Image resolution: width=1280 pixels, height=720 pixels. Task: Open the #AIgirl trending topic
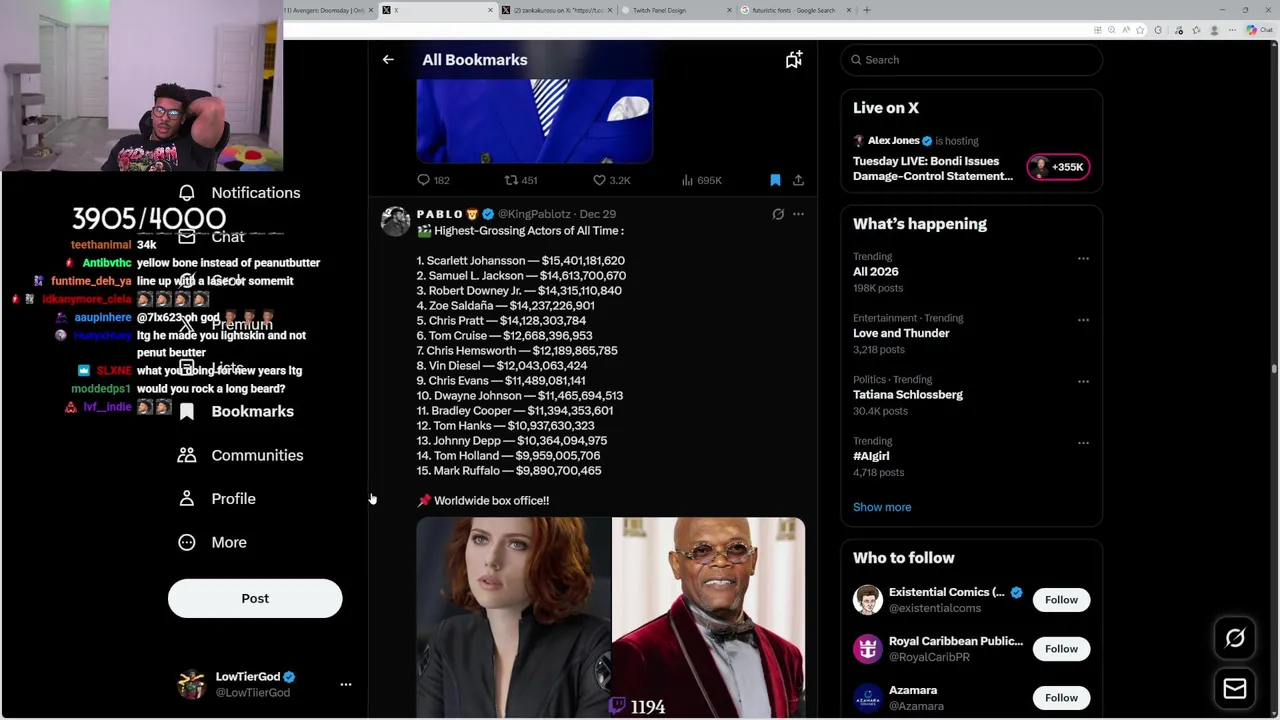point(871,456)
